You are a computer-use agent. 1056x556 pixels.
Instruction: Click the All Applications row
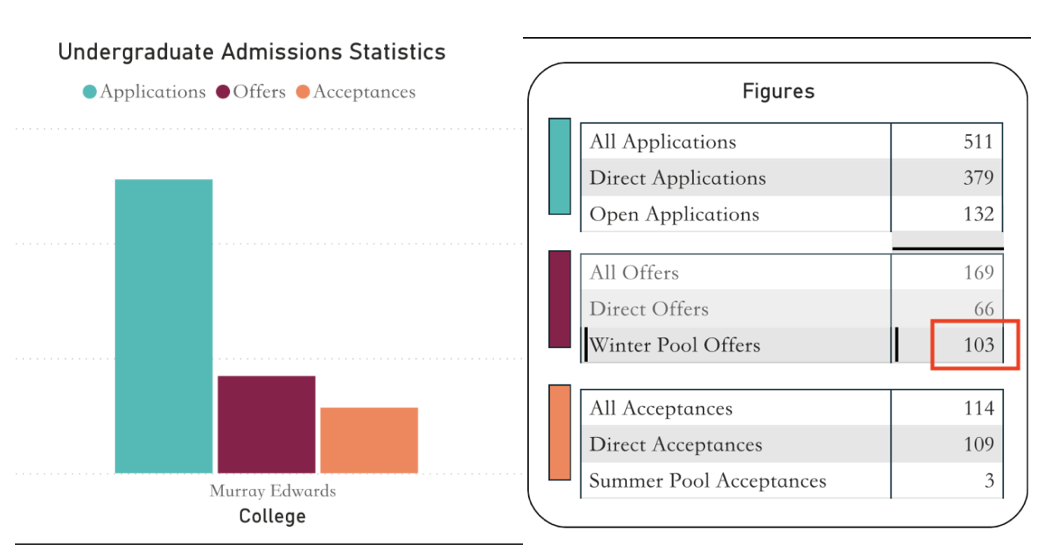tap(662, 142)
